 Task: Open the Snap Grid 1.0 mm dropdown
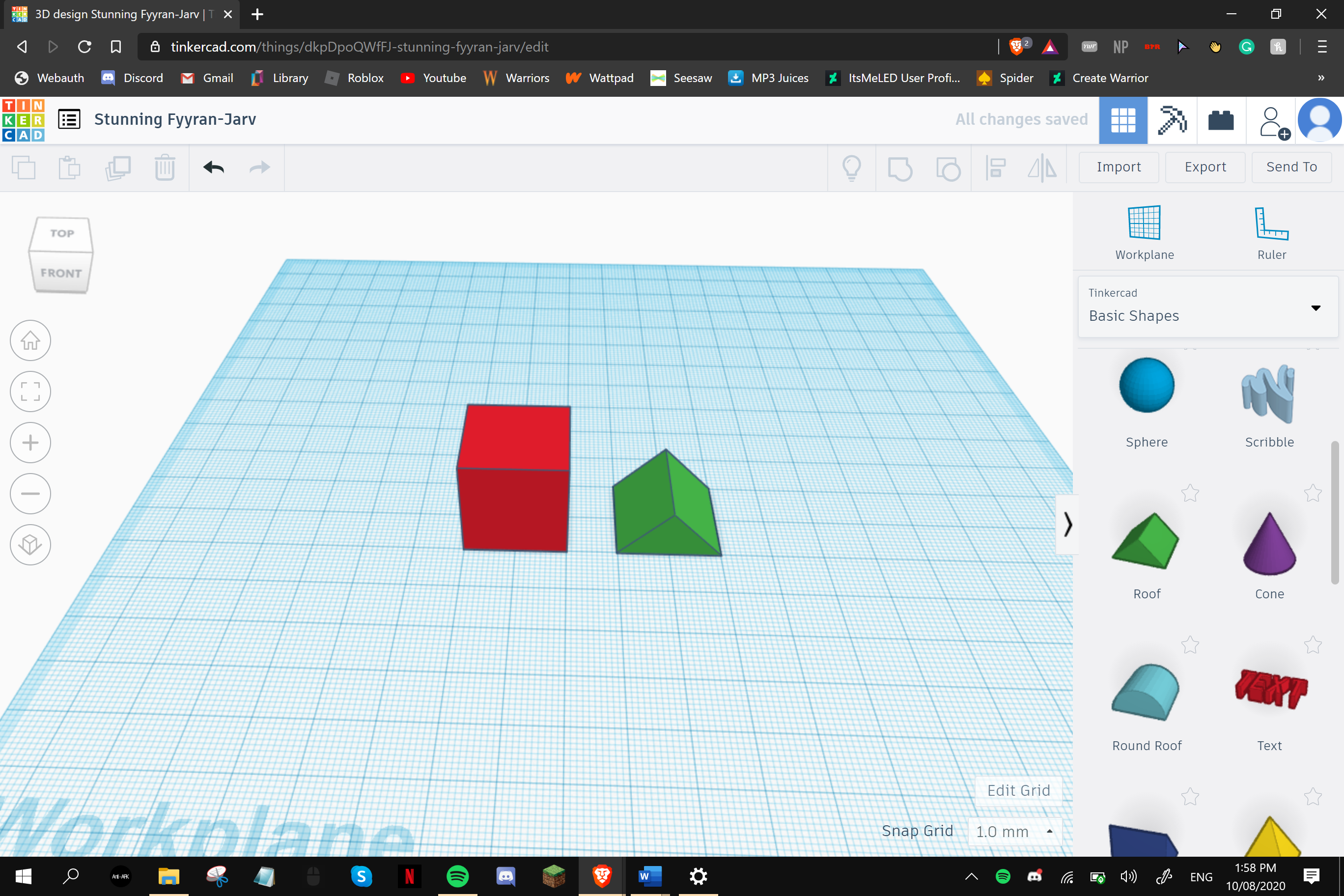pyautogui.click(x=1015, y=832)
